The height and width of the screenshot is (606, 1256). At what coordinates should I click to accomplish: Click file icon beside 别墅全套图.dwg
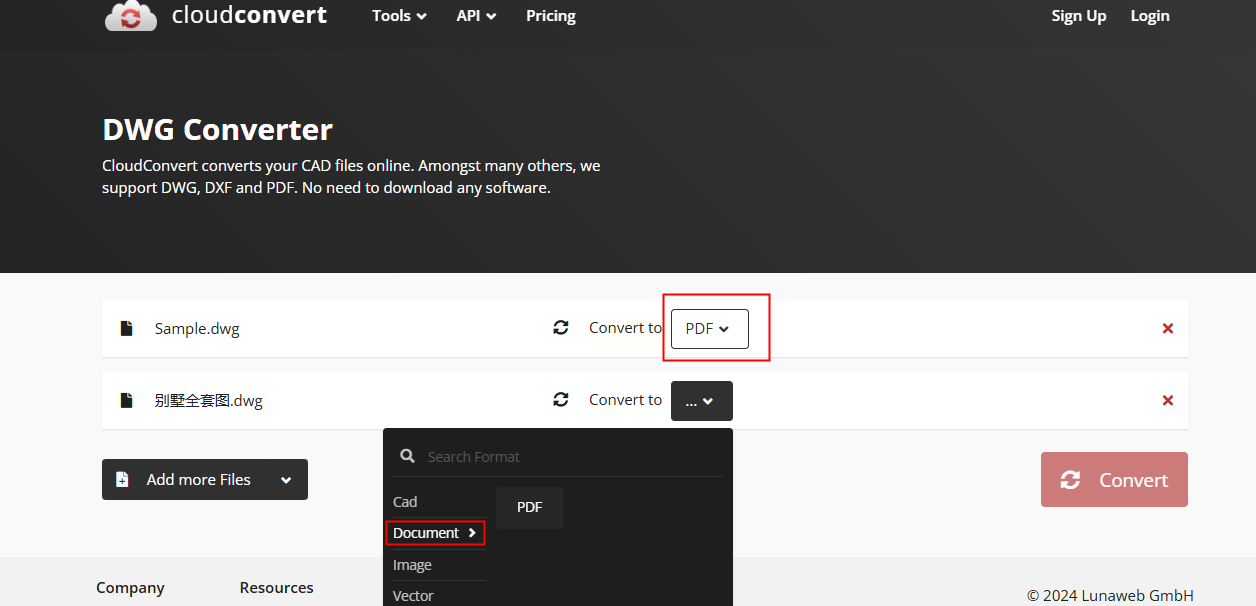pyautogui.click(x=126, y=400)
